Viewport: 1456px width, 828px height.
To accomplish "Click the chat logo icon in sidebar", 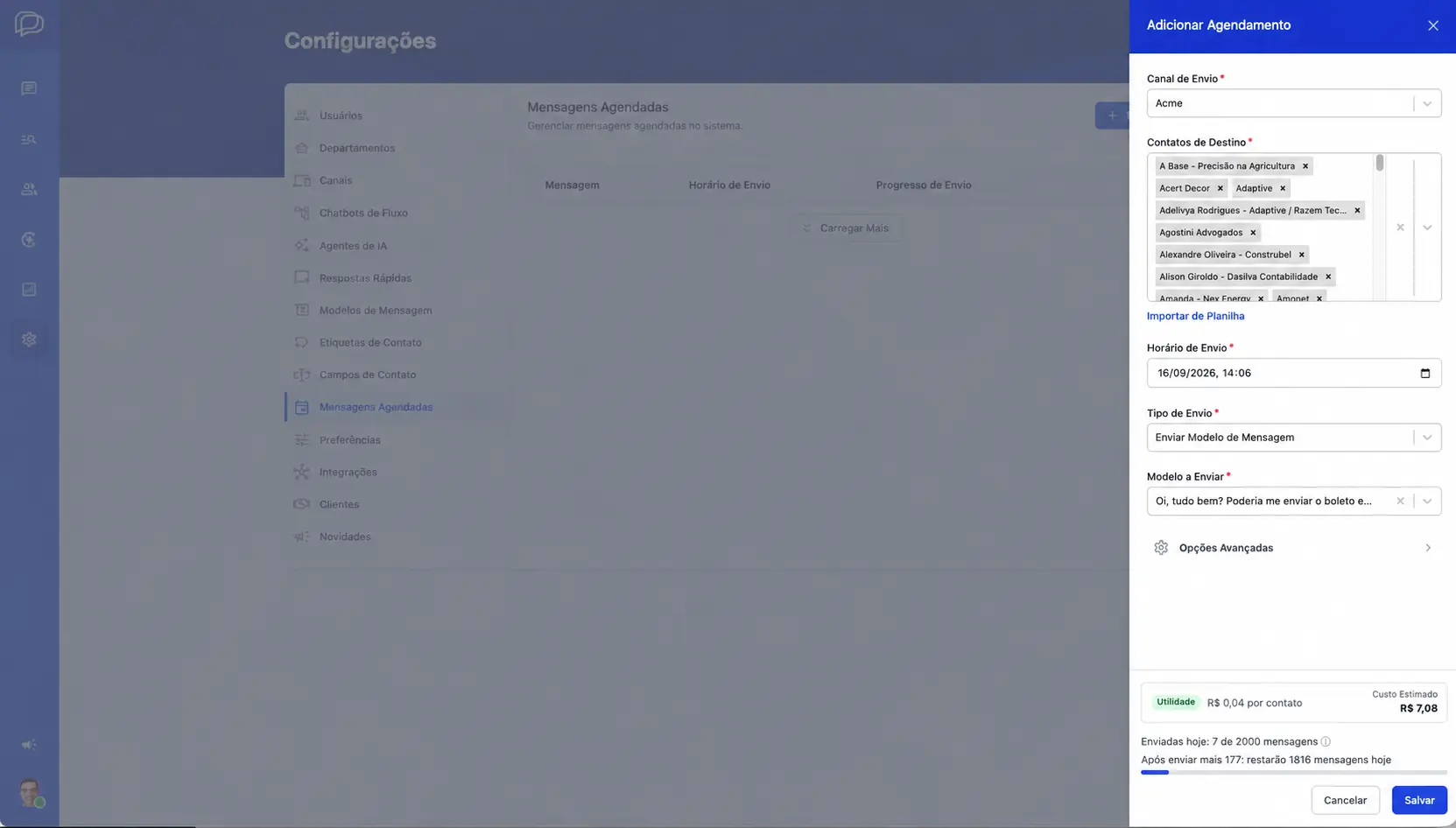I will point(29,24).
